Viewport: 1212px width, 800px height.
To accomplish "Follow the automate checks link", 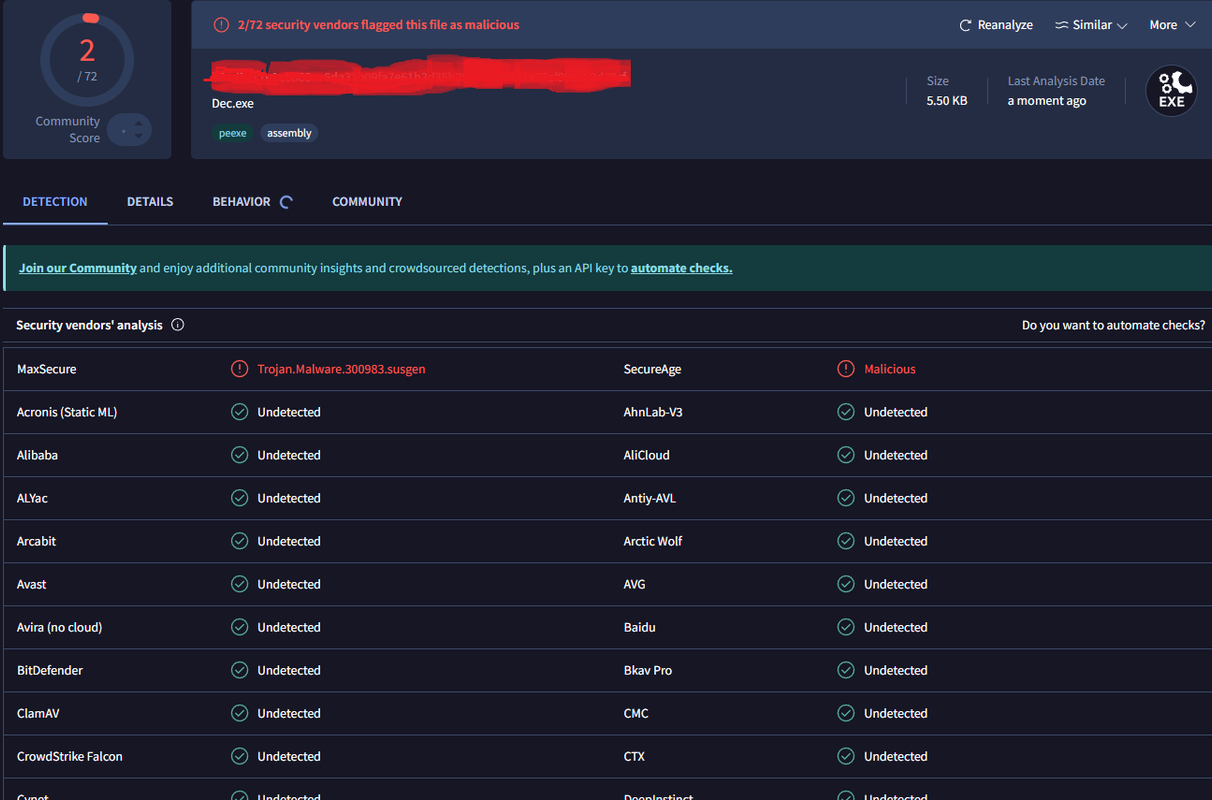I will point(682,268).
